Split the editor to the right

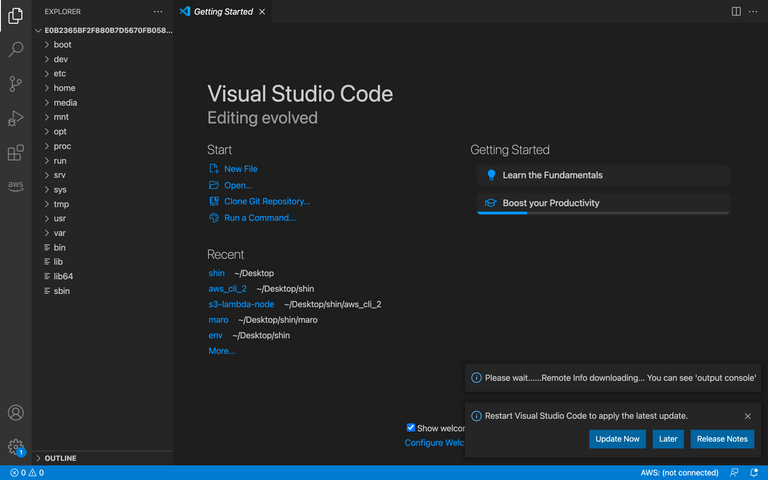[736, 11]
